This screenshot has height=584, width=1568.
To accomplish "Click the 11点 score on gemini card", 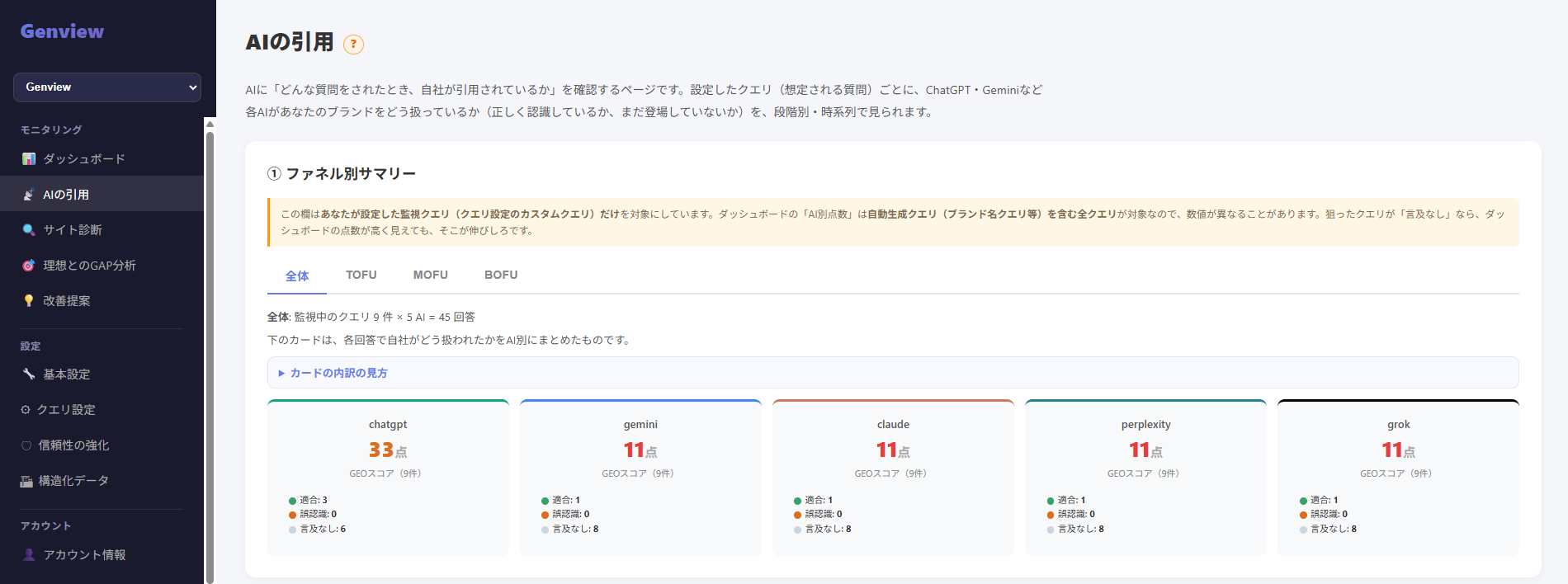I will [x=640, y=450].
